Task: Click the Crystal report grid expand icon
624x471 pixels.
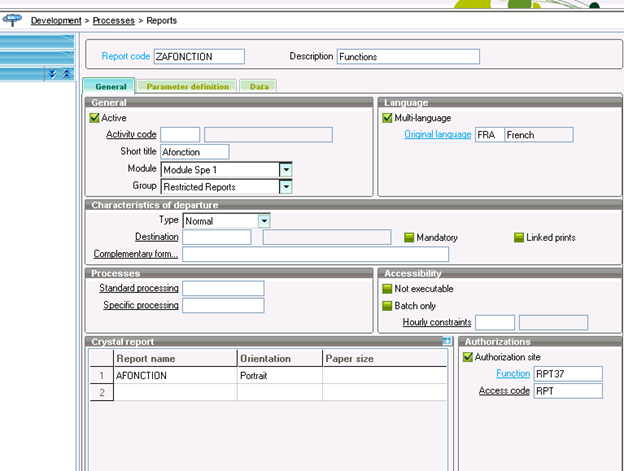Action: click(448, 342)
